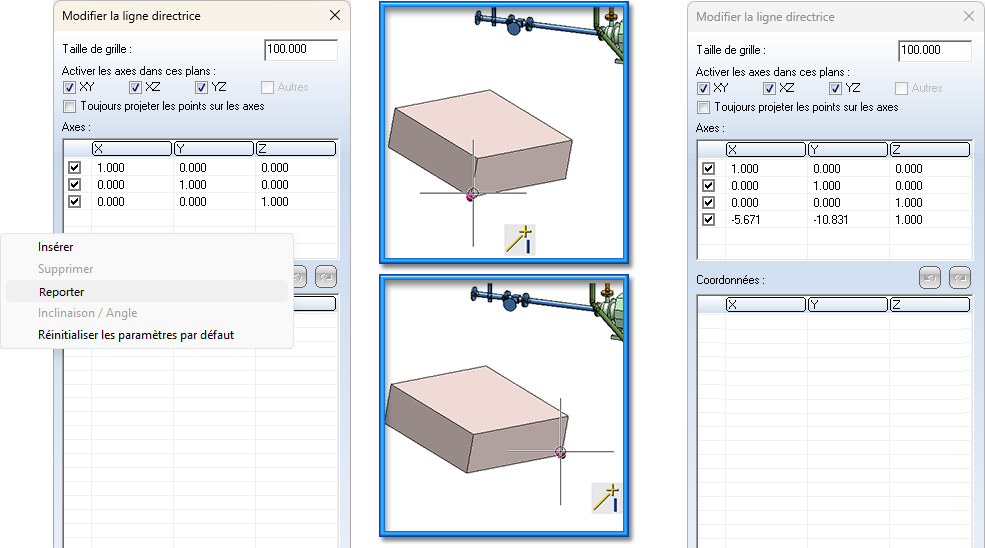Click bottom 3D box preview thumbnail
The width and height of the screenshot is (985, 548).
coord(504,406)
